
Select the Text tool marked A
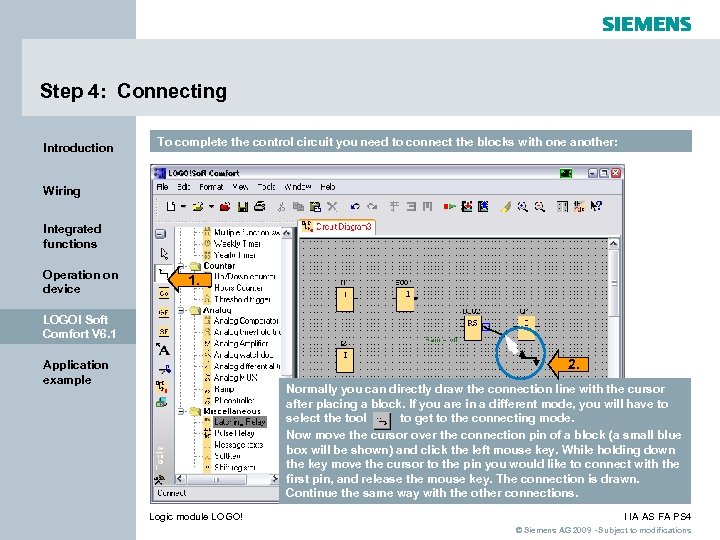(x=163, y=349)
